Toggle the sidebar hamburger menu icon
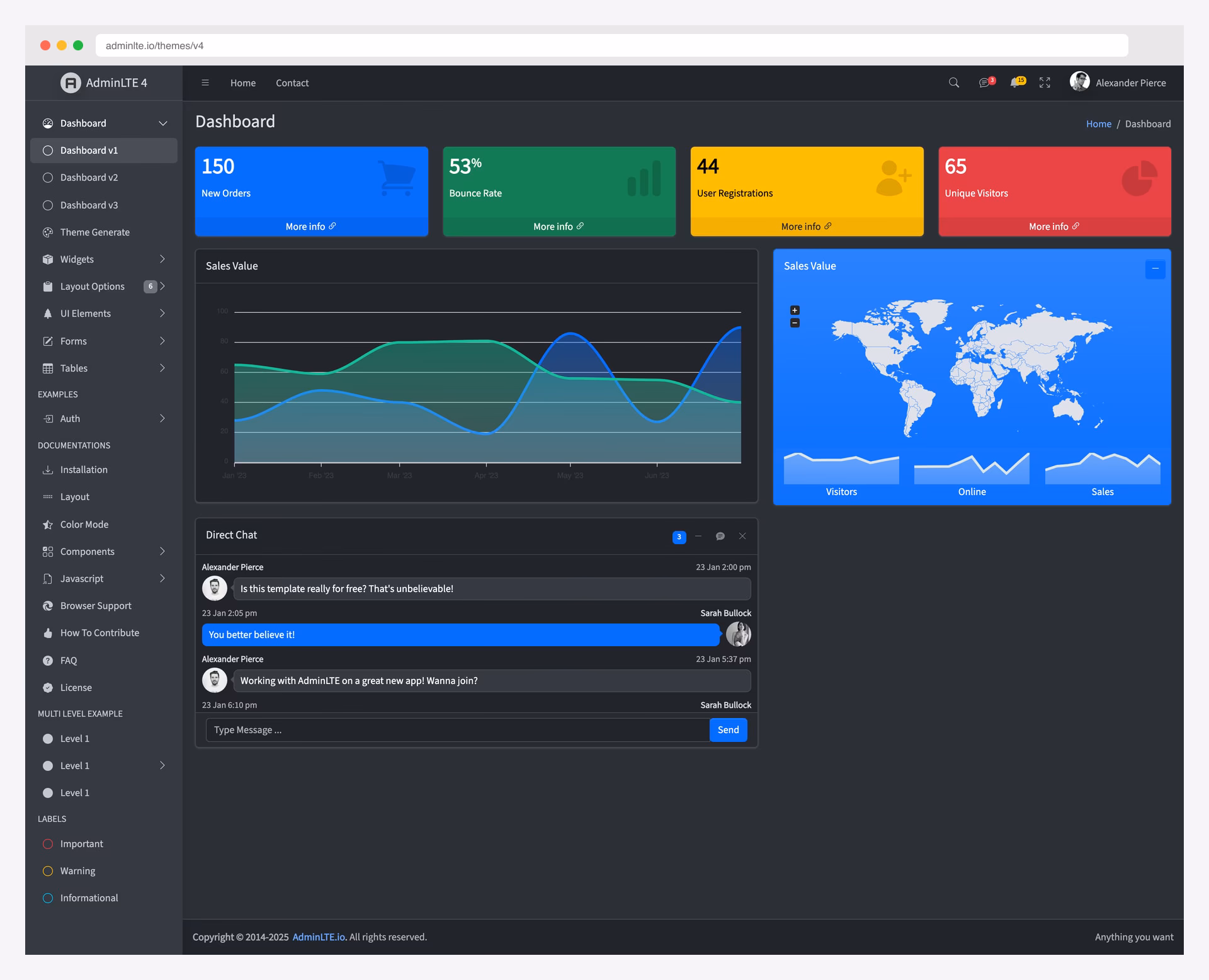 point(205,83)
